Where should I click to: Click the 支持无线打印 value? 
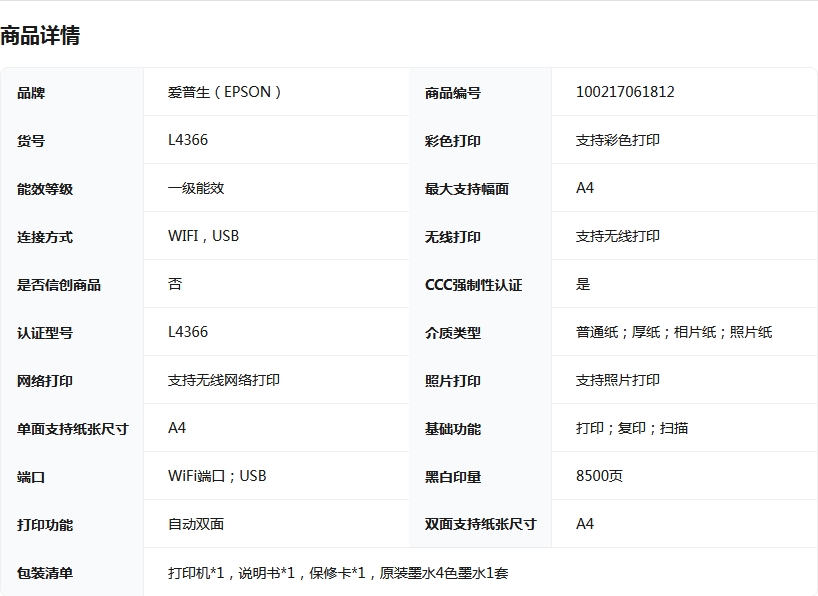pos(618,236)
